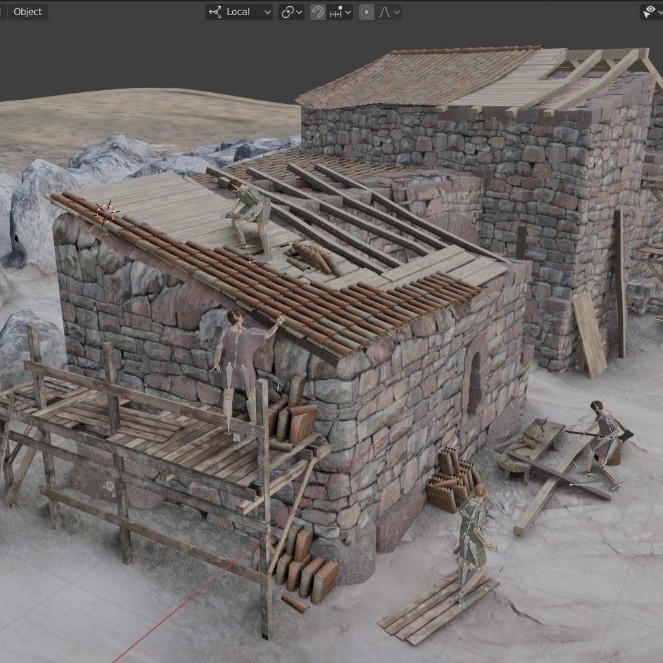Toggle the snap magnet button
The image size is (663, 663).
(317, 12)
